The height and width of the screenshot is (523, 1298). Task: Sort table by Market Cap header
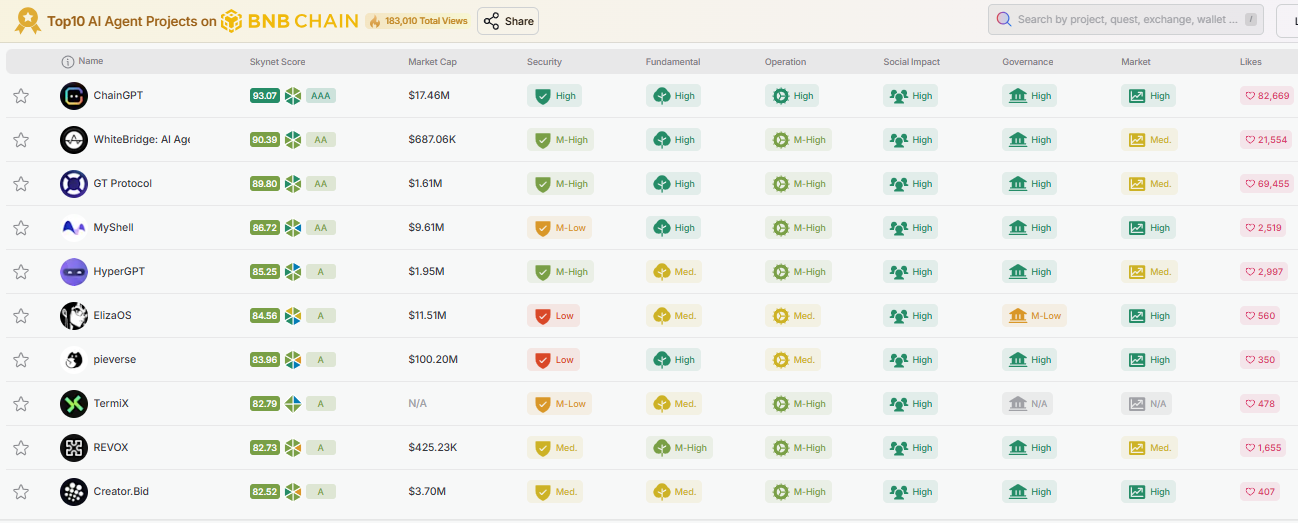pos(432,62)
